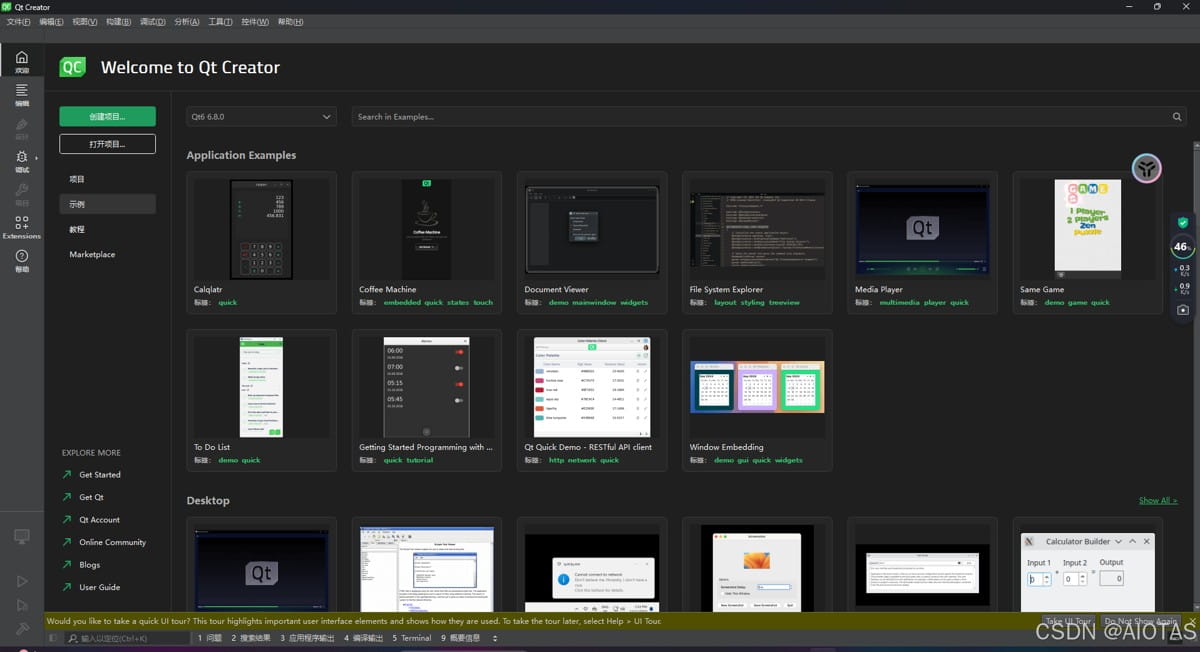Viewport: 1200px width, 652px height.
Task: Open the Qt6 6.8.0 version dropdown
Action: tap(261, 117)
